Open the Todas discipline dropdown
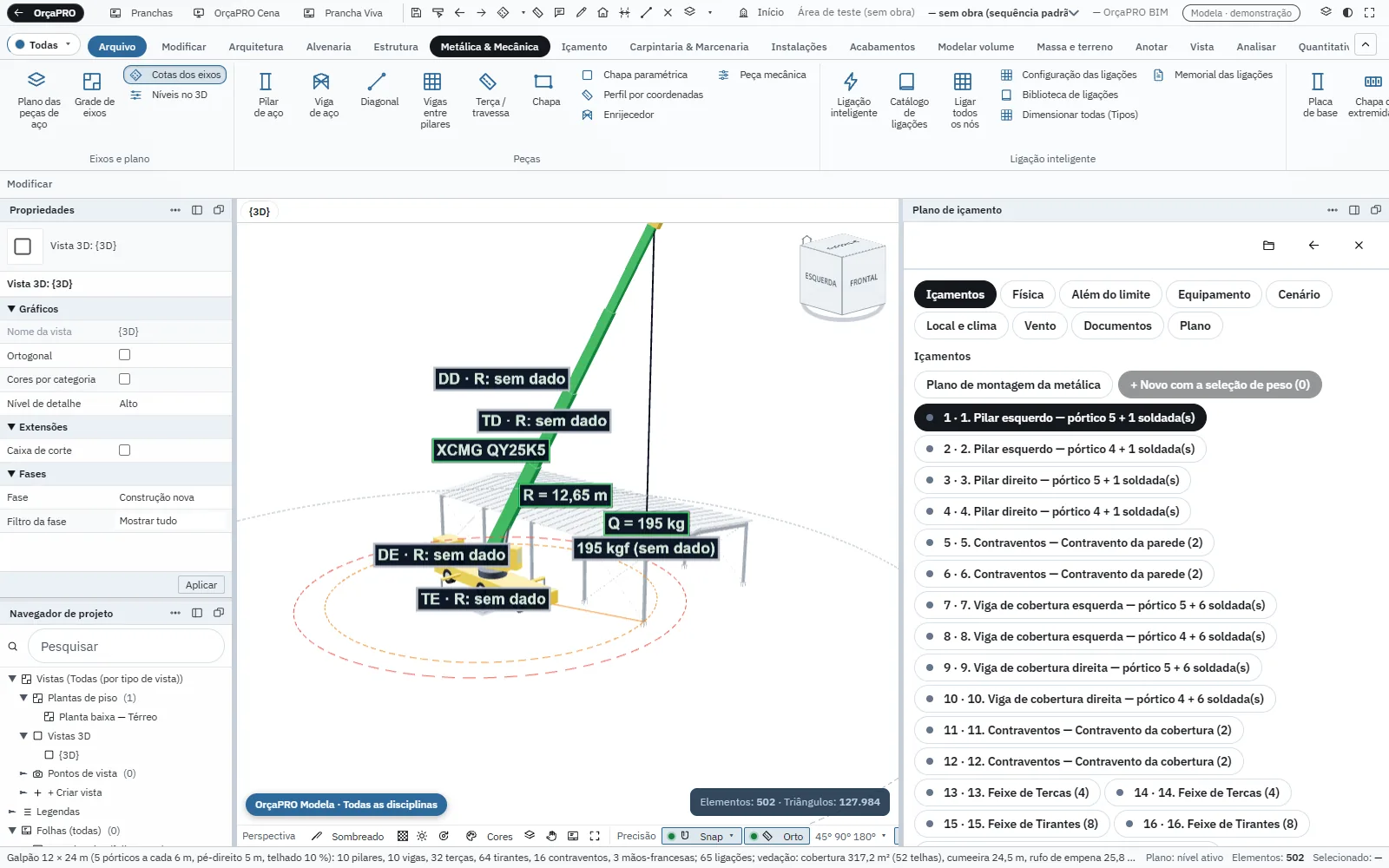The height and width of the screenshot is (868, 1389). point(43,45)
